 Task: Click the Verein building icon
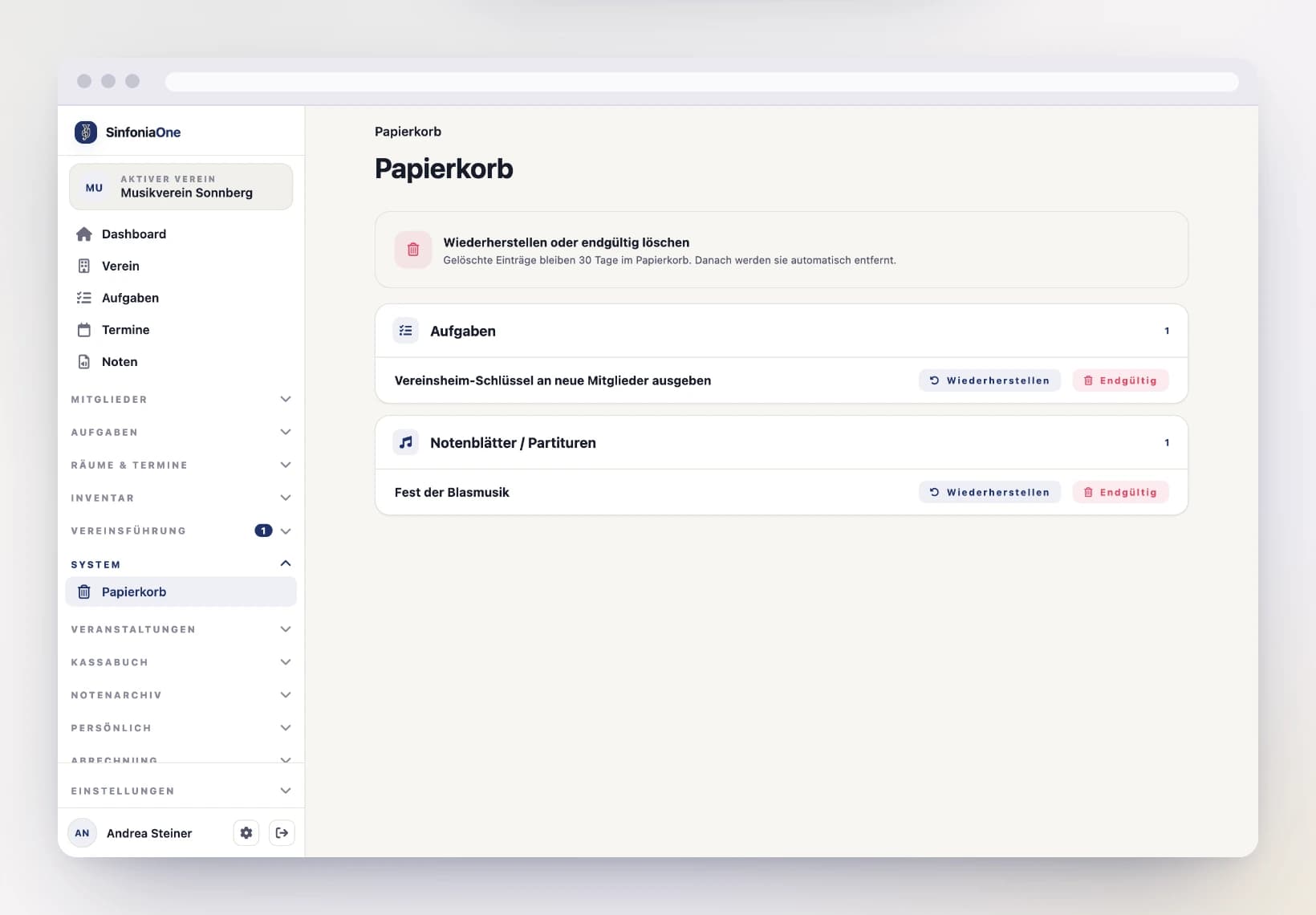(x=84, y=266)
